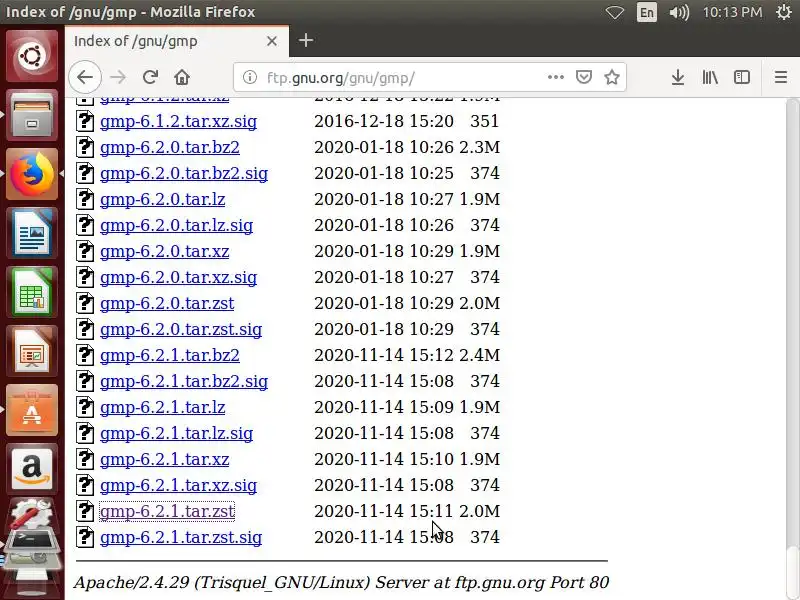Viewport: 800px width, 600px height.
Task: Open the power session menu
Action: (784, 12)
